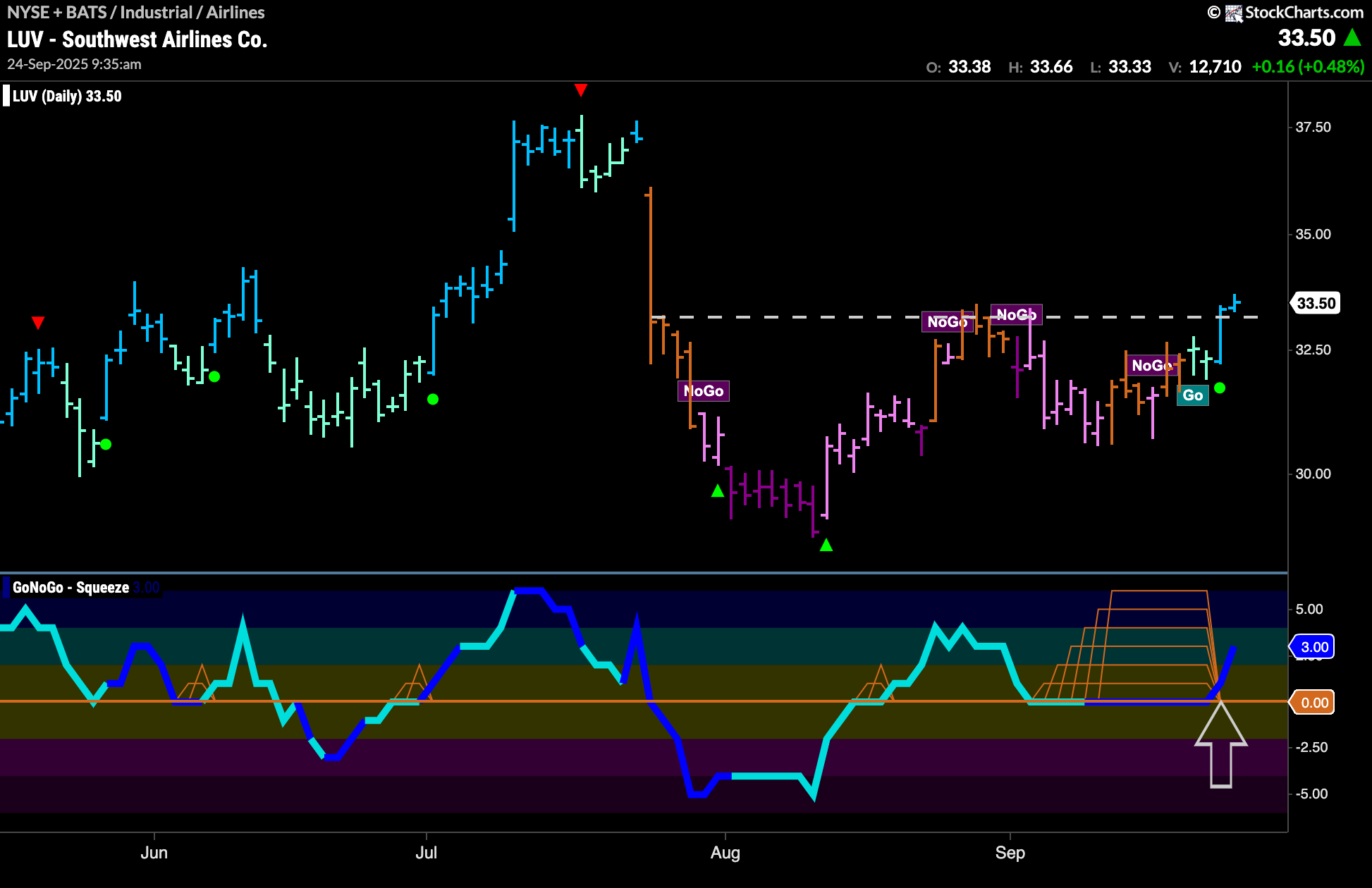The width and height of the screenshot is (1372, 888).
Task: Click the blue 3.00 oscillator value tag
Action: pyautogui.click(x=1313, y=647)
